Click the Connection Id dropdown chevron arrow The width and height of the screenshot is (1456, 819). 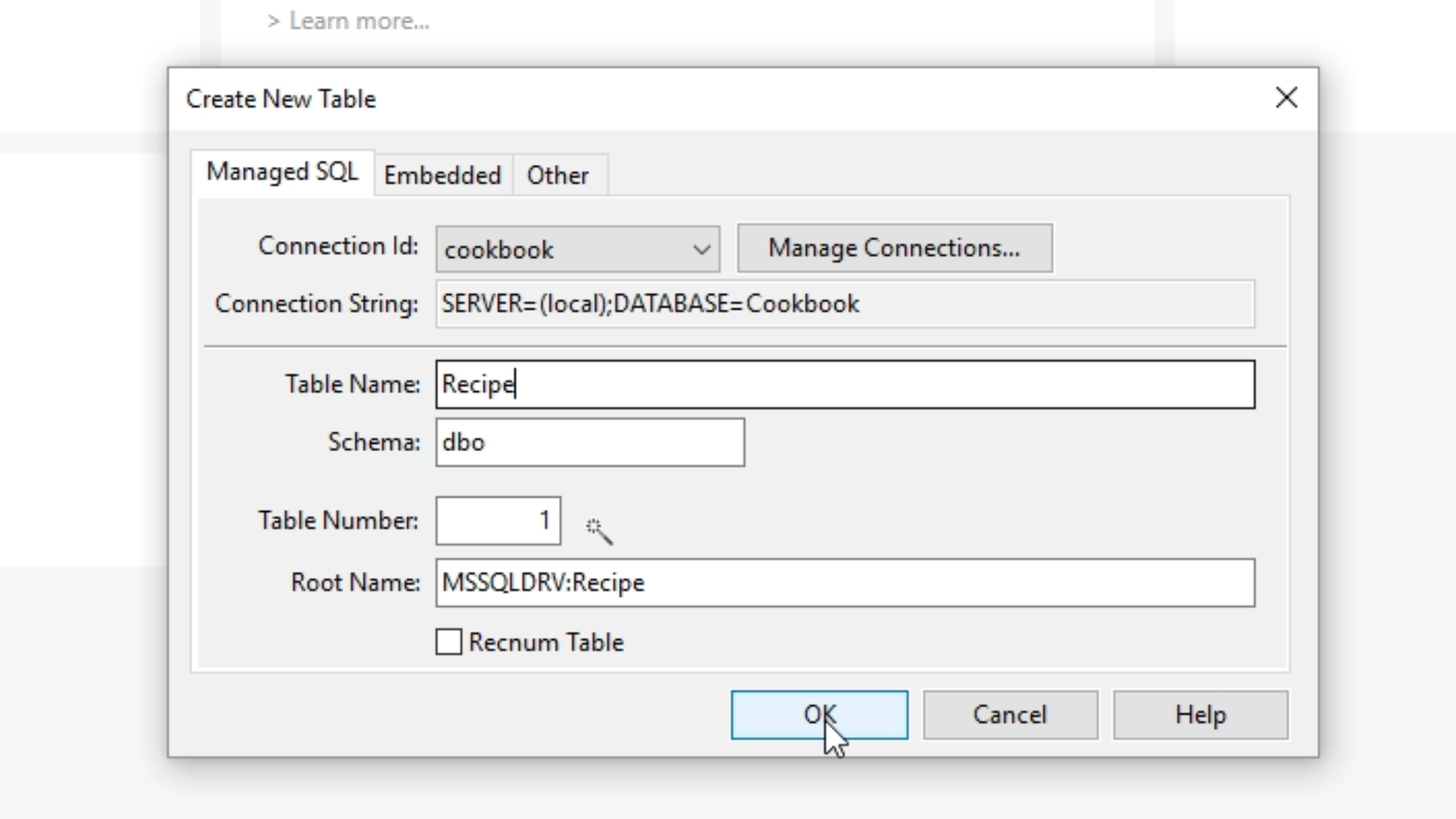[x=701, y=249]
